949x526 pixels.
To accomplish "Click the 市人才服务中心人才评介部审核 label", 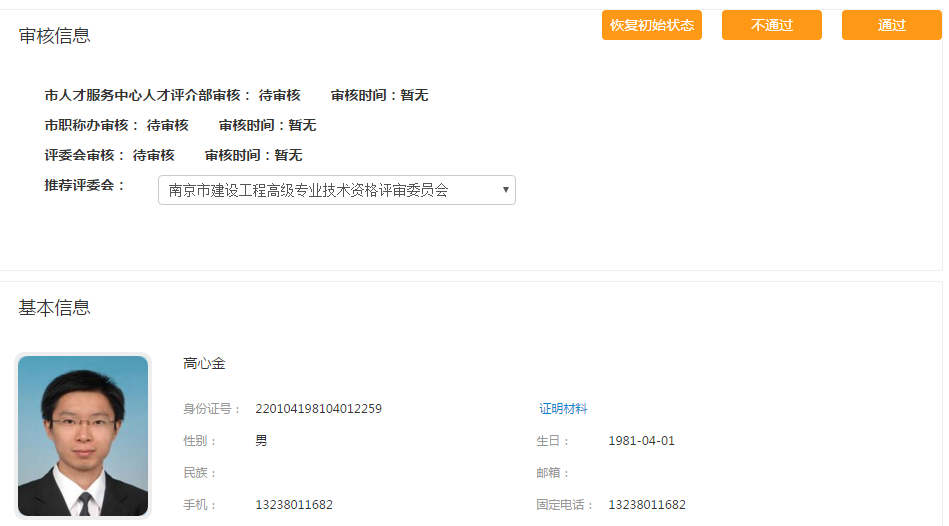I will coord(148,96).
